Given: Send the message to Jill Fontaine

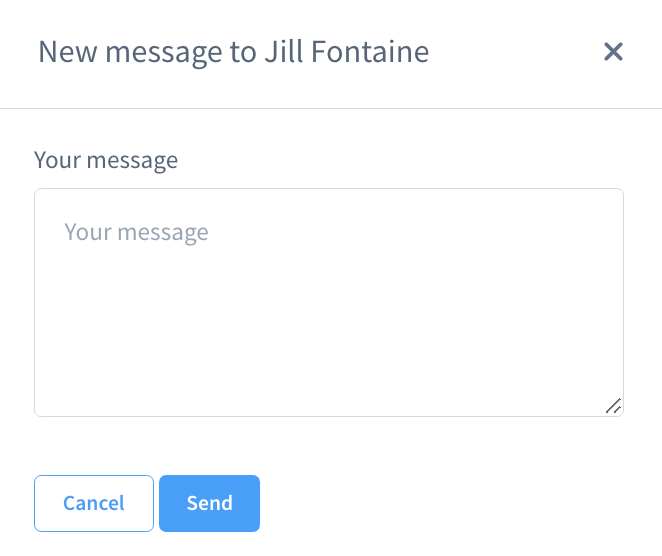Looking at the screenshot, I should coord(209,503).
